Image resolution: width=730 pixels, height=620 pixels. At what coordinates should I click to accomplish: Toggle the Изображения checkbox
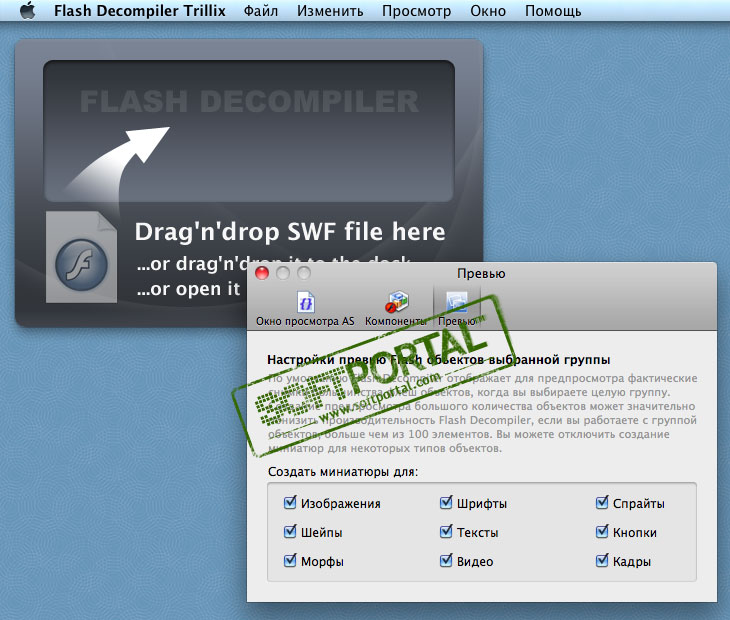(x=290, y=503)
